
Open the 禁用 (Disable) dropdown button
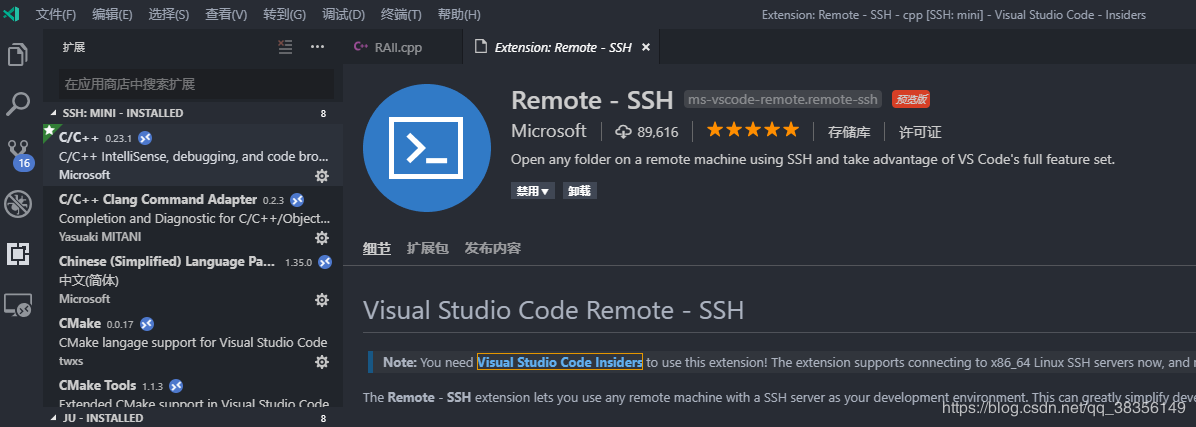[533, 191]
